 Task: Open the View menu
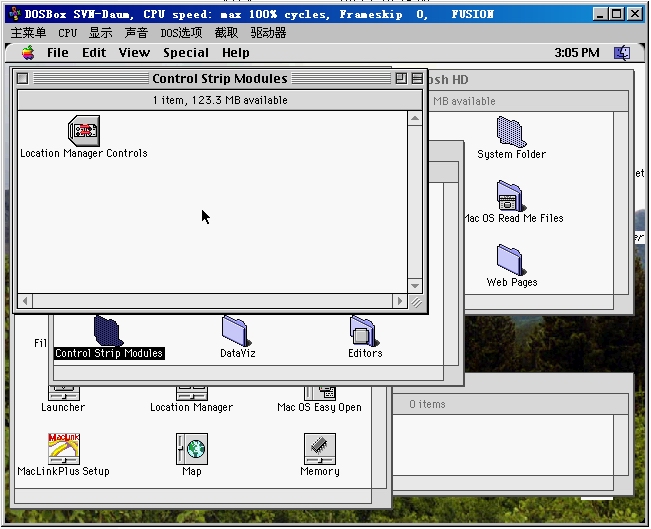point(134,53)
